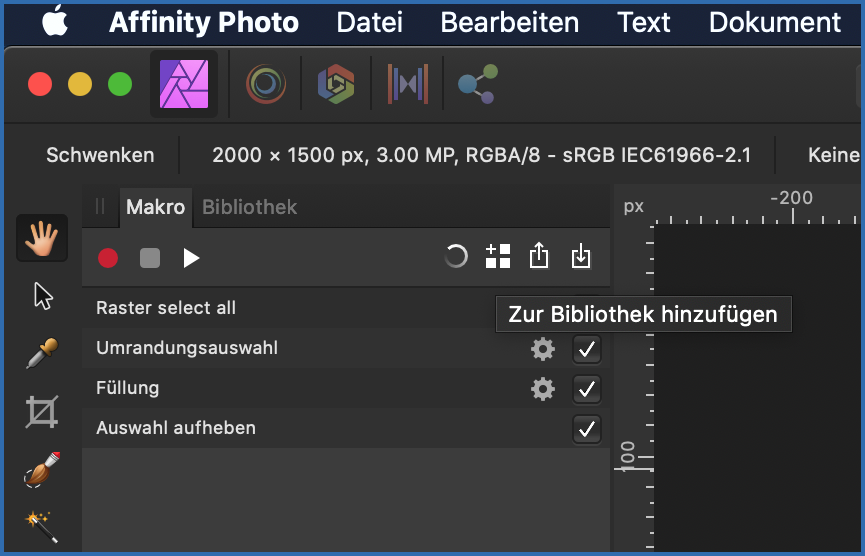Choose the Selection Brush tool

pos(42,469)
